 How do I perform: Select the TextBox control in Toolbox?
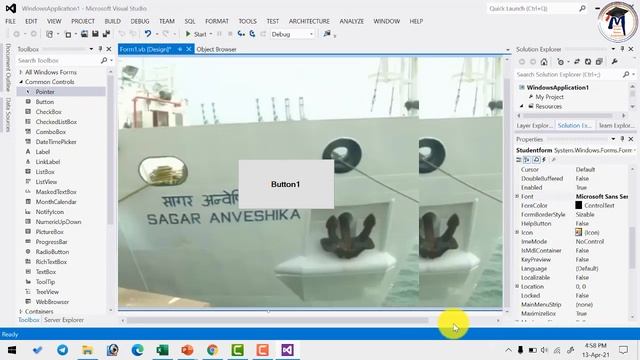pos(46,272)
